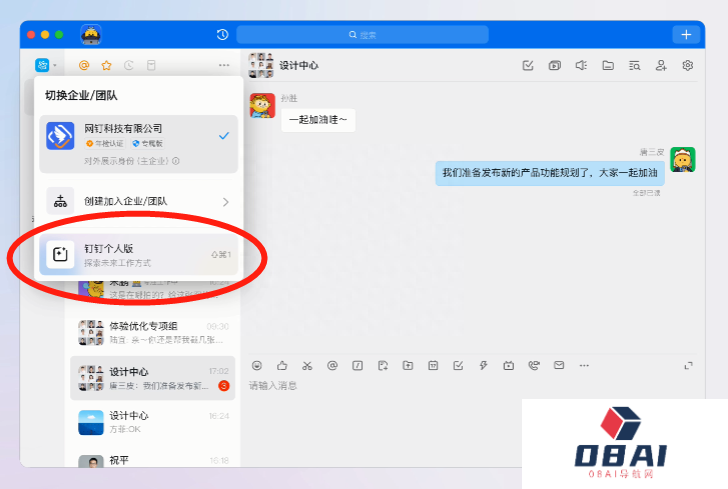The width and height of the screenshot is (728, 489).
Task: Open 设计中心 chat with 唐三皮 message
Action: pos(153,378)
